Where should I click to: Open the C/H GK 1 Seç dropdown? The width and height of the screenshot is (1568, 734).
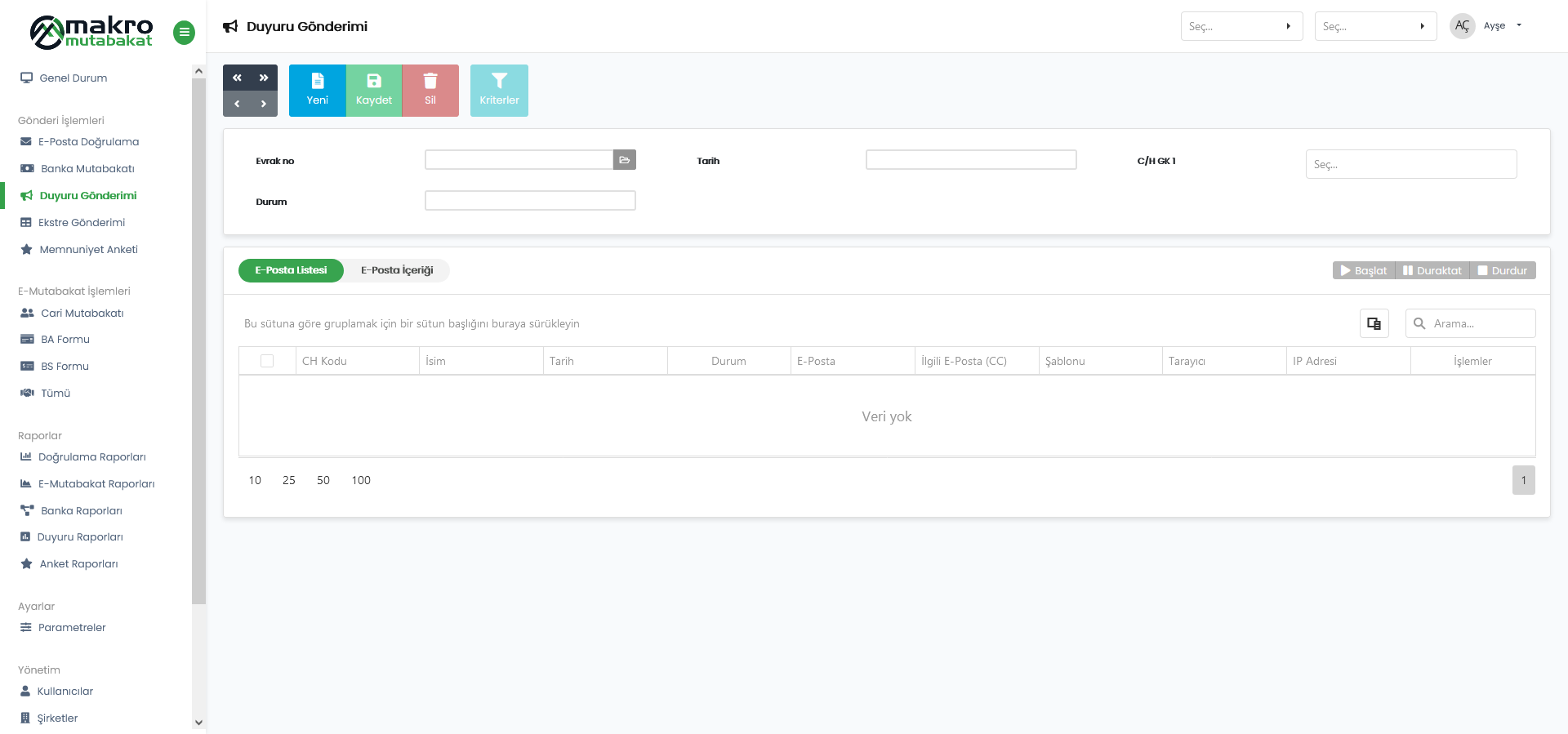[x=1410, y=164]
